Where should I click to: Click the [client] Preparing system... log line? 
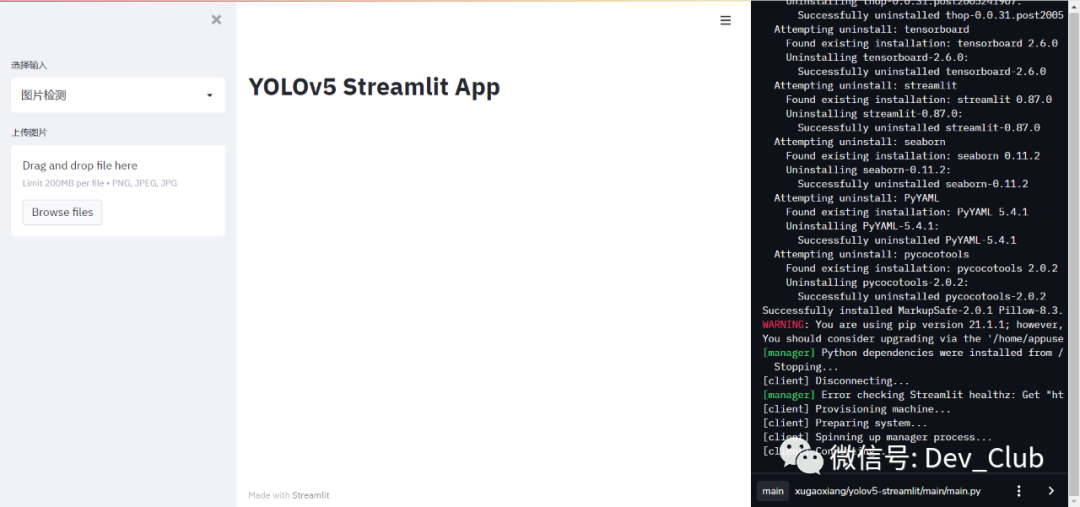click(844, 423)
